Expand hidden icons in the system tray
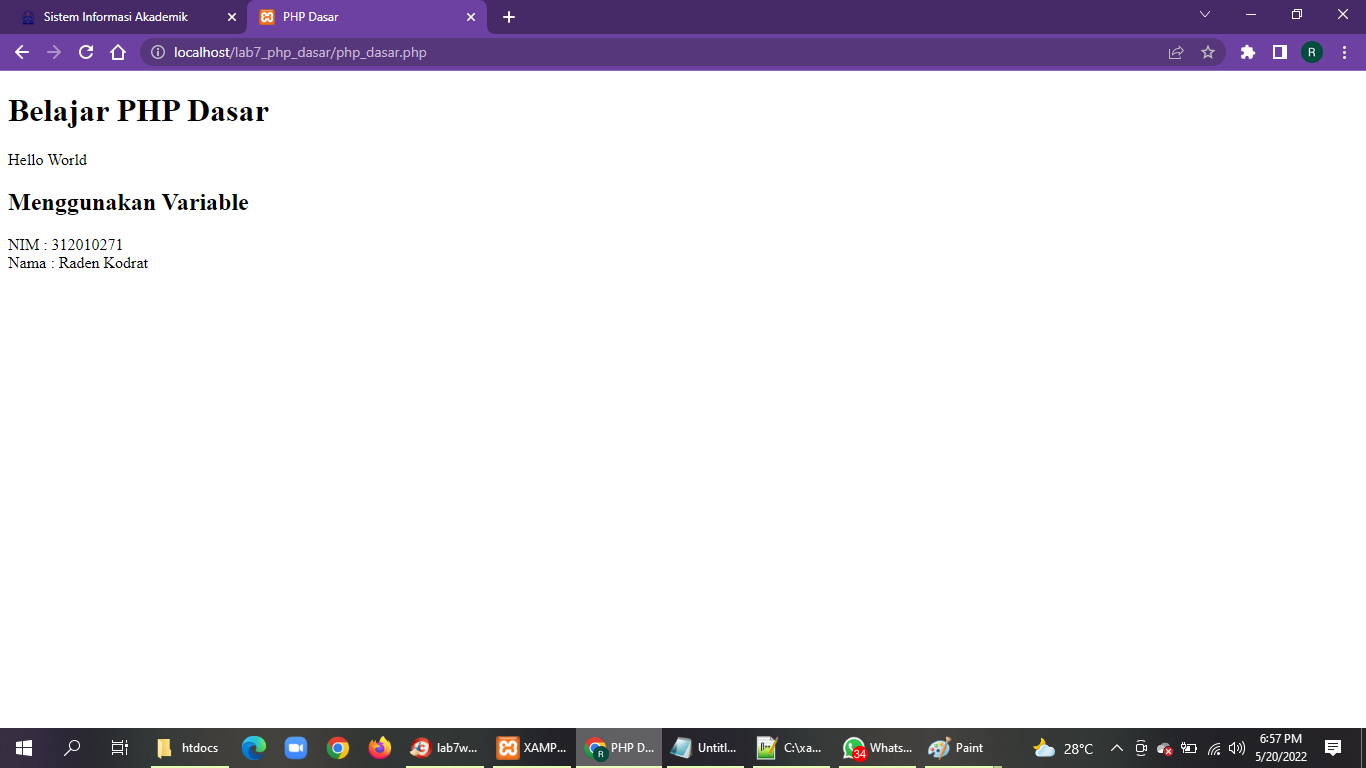Screen dimensions: 1366x768 click(x=1118, y=747)
